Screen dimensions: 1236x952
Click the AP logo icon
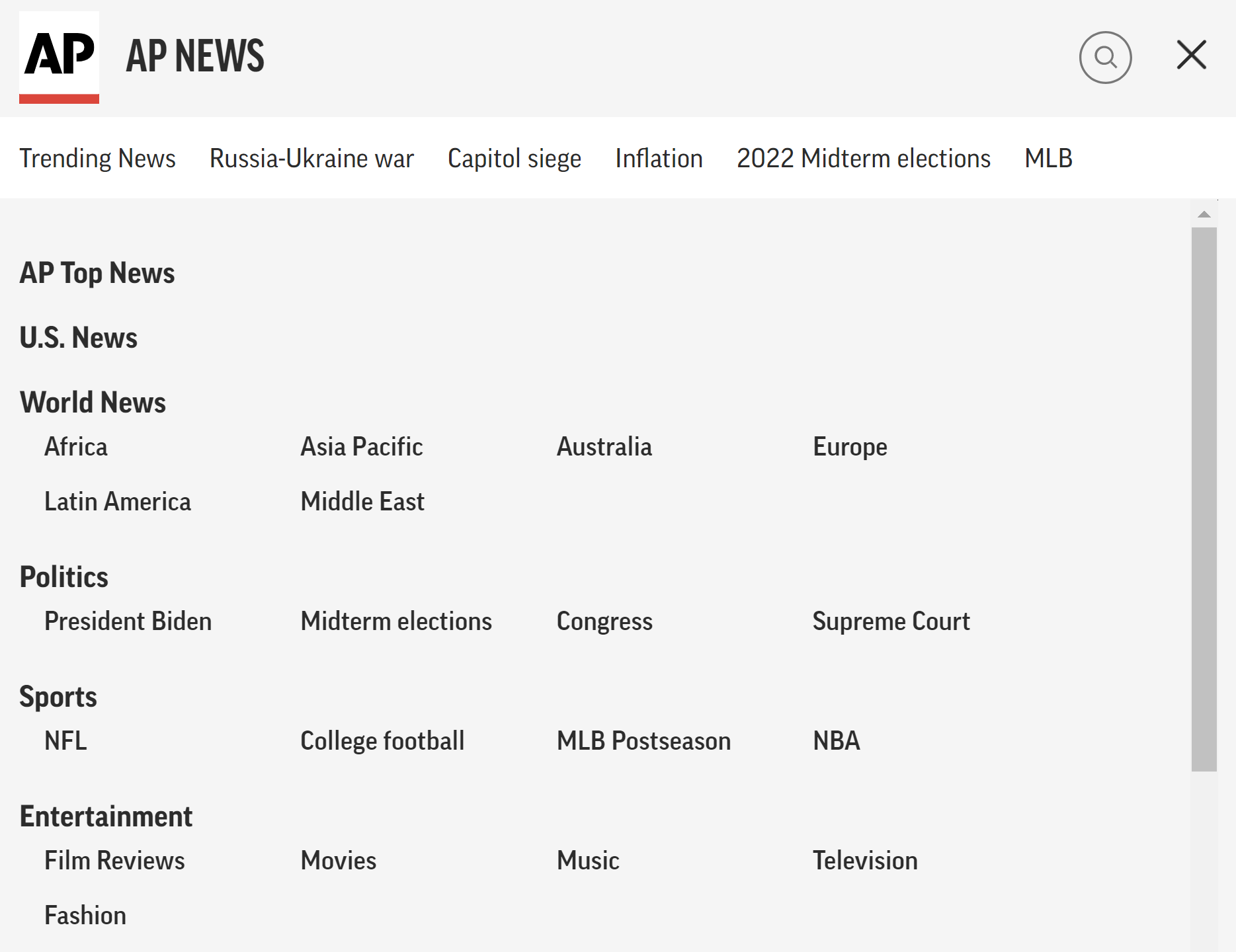(x=59, y=57)
